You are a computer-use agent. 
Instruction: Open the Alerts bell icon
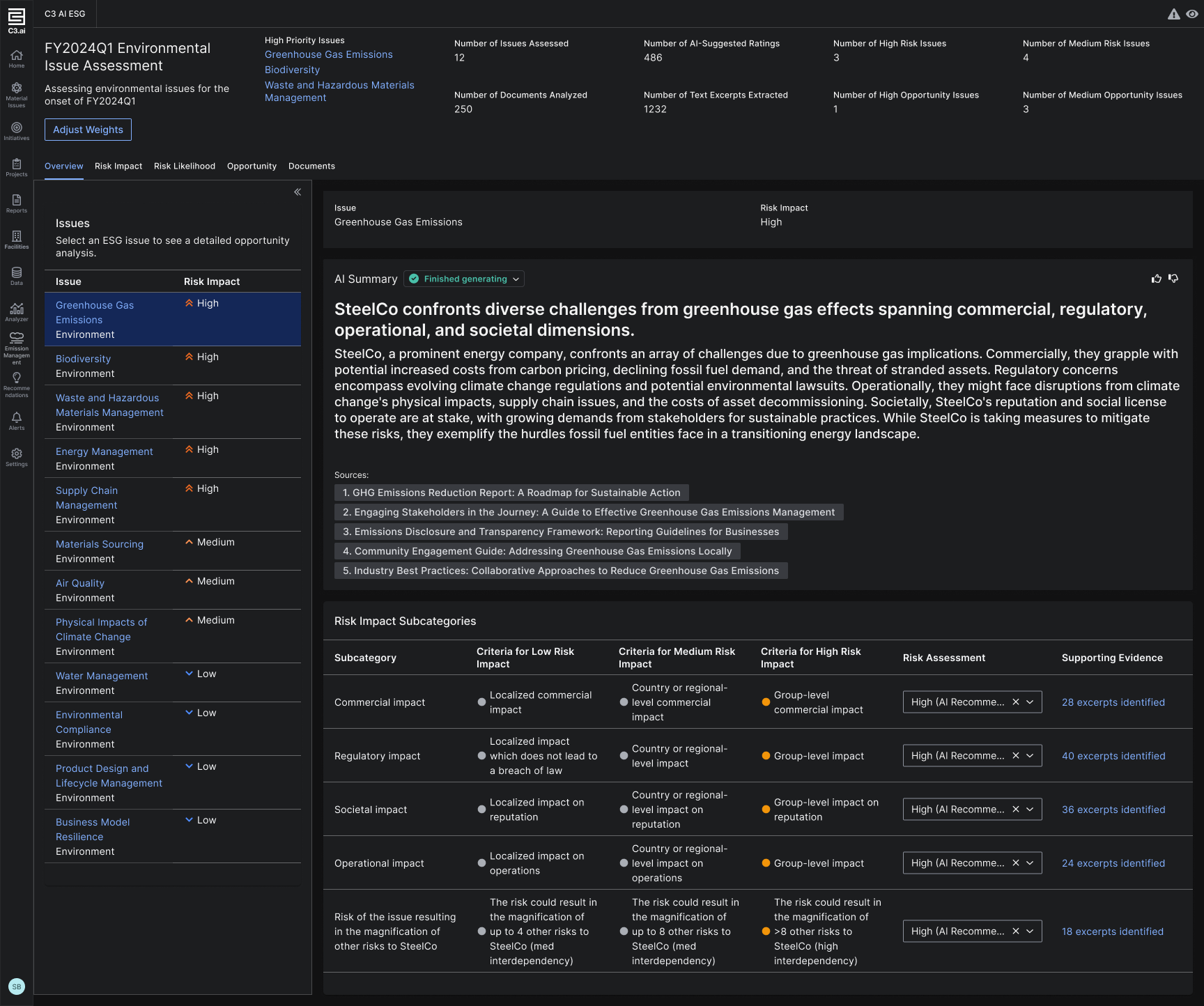click(x=17, y=421)
